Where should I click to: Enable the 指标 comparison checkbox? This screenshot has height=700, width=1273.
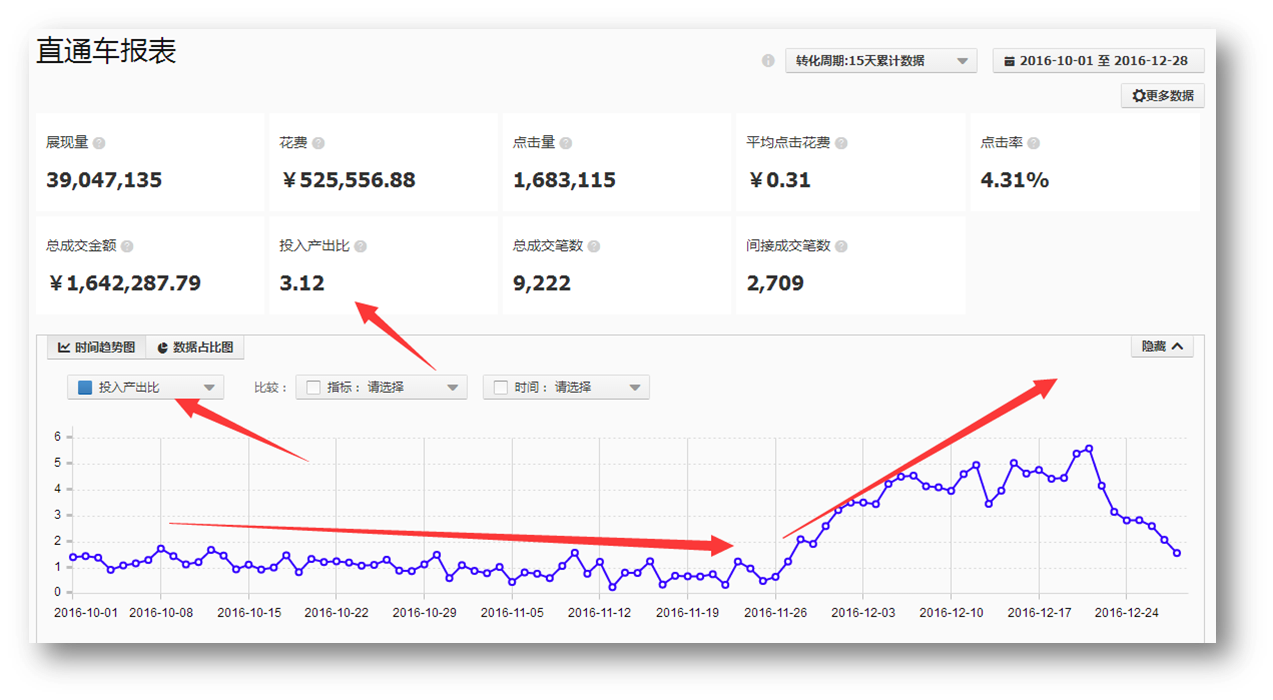click(313, 387)
